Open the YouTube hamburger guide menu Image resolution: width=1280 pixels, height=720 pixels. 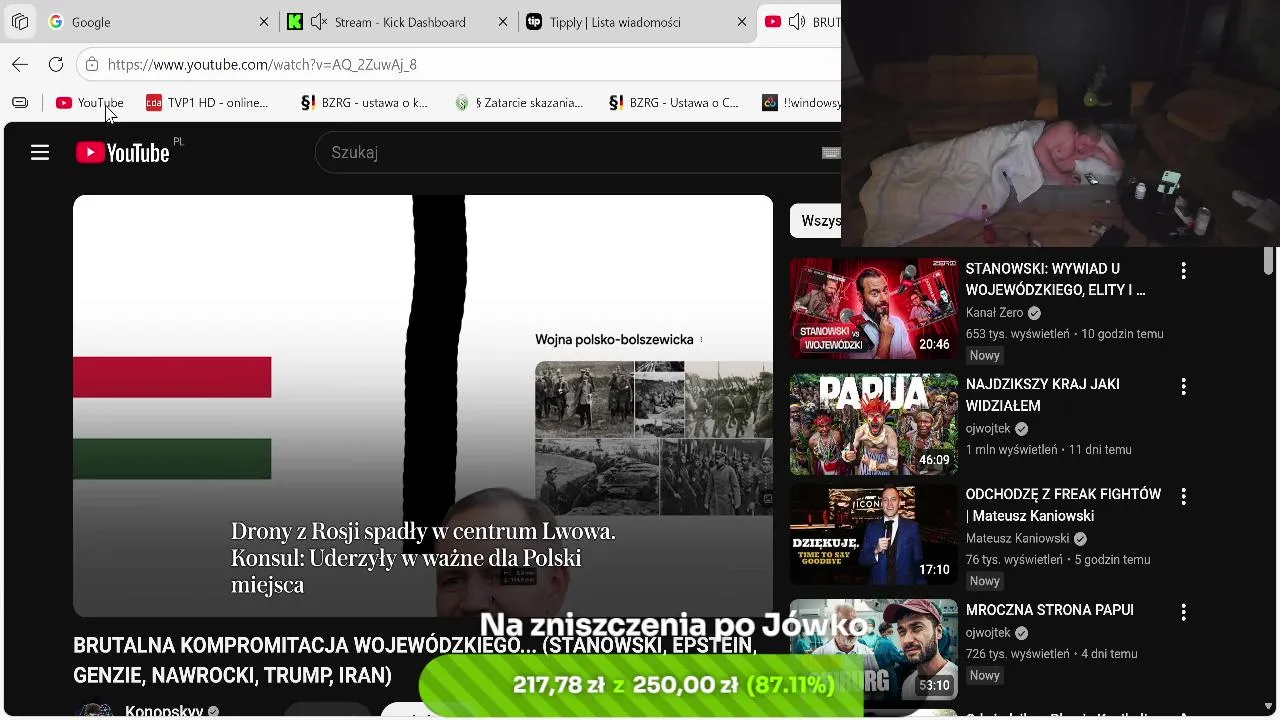click(x=40, y=152)
